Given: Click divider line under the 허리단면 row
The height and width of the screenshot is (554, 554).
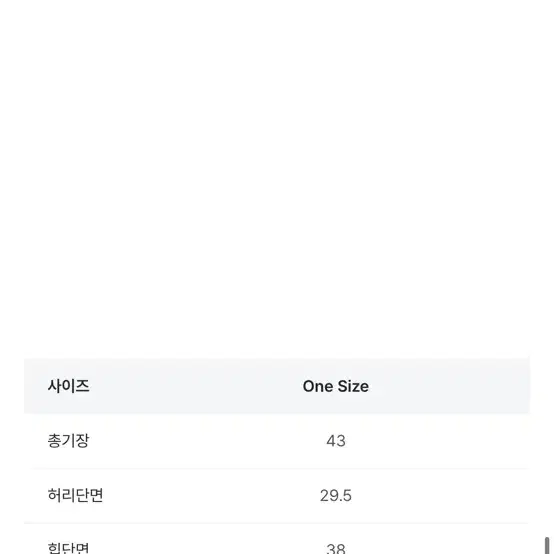Looking at the screenshot, I should [277, 523].
